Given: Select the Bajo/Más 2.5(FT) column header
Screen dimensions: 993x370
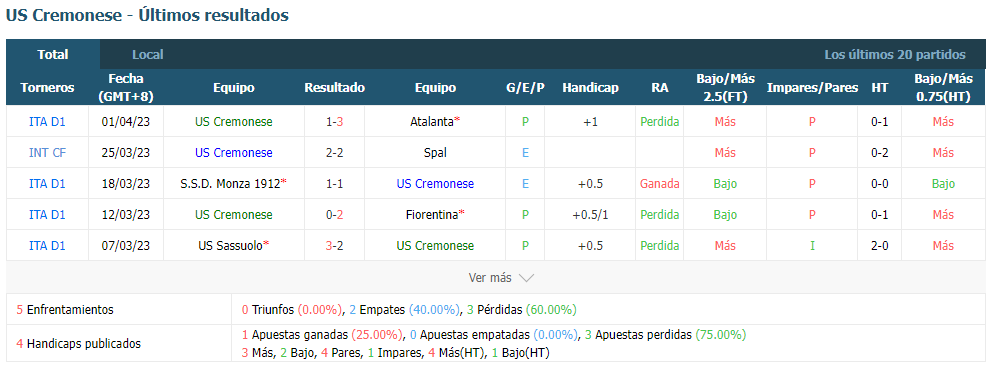Looking at the screenshot, I should point(726,87).
